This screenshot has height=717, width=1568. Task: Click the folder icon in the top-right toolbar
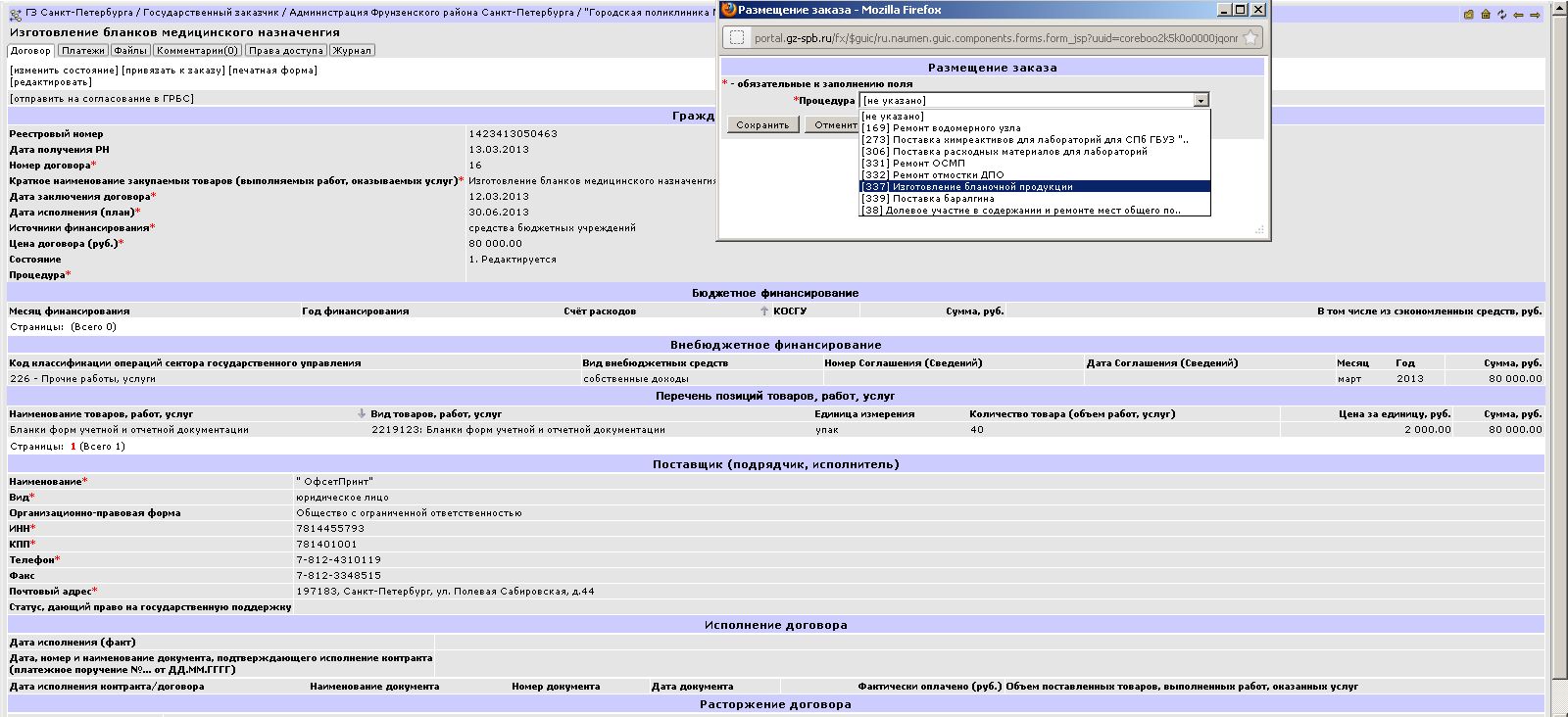click(1468, 15)
